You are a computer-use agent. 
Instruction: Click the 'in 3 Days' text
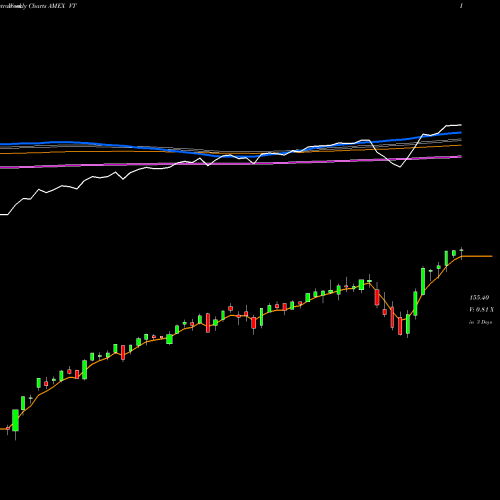480,322
